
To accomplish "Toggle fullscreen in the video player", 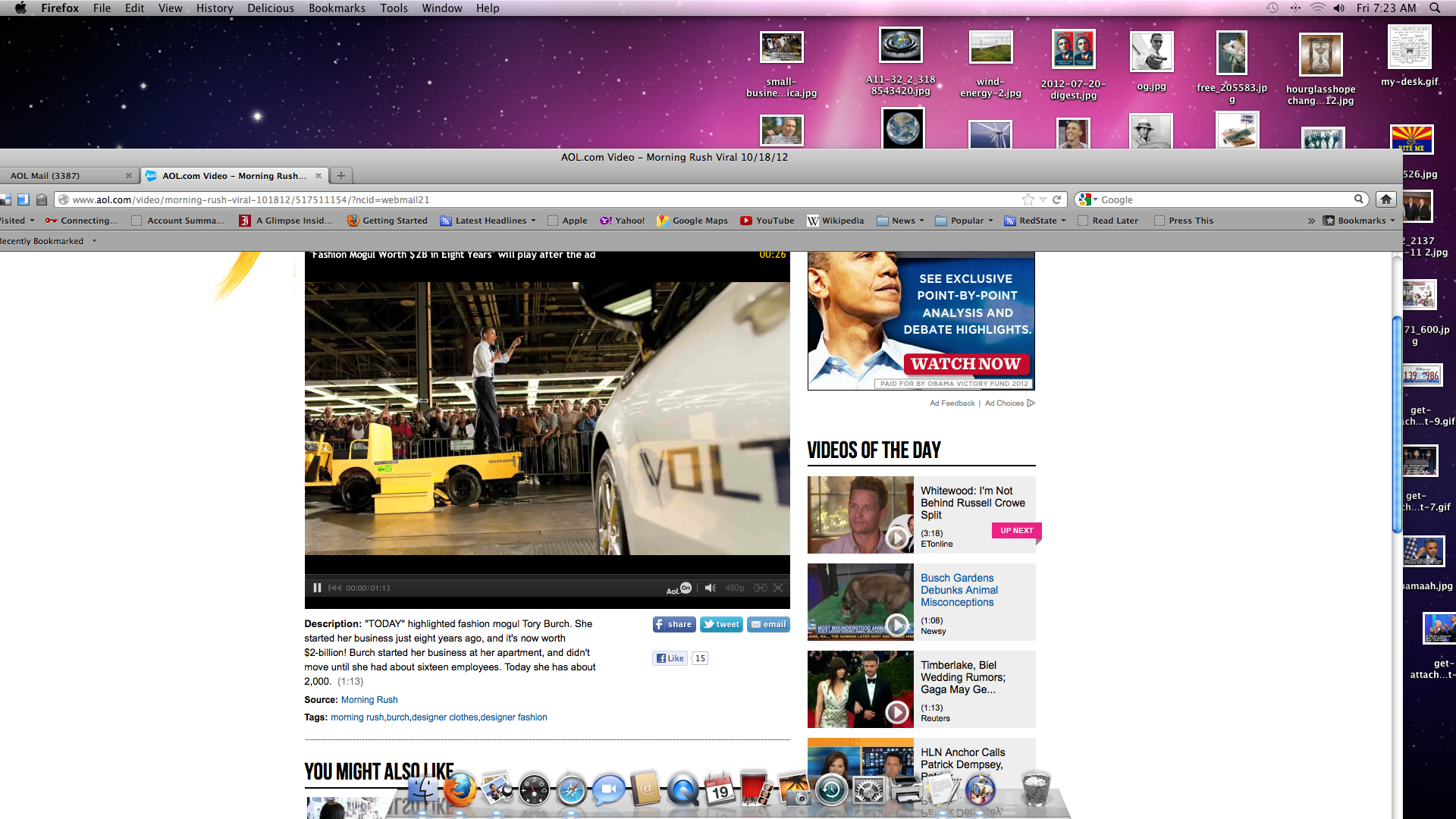I will coord(778,588).
